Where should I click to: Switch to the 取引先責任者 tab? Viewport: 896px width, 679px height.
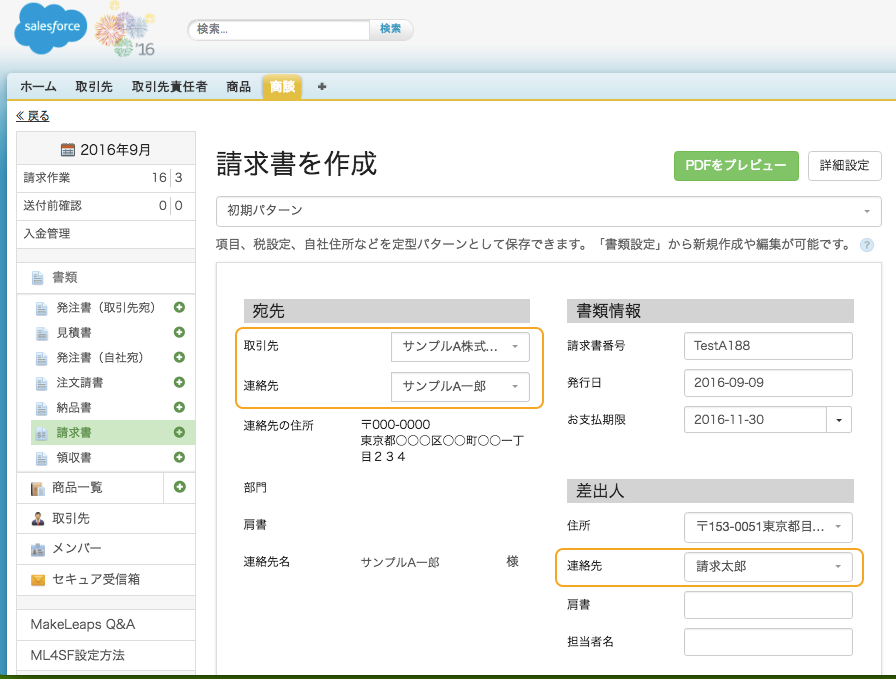point(169,87)
